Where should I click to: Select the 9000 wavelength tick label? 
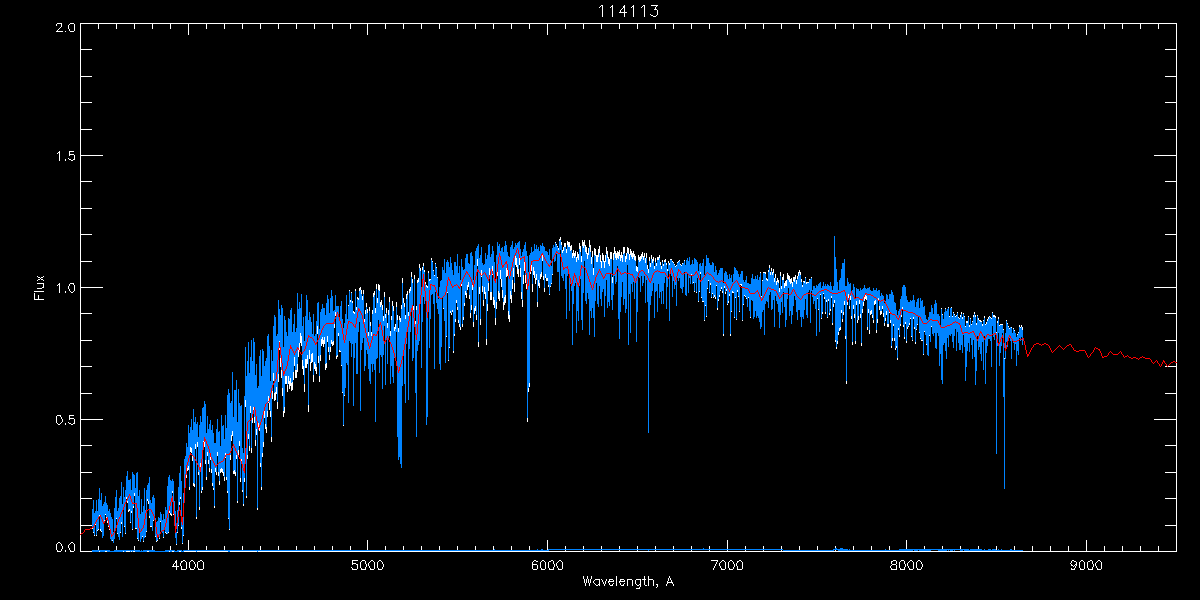(1086, 564)
